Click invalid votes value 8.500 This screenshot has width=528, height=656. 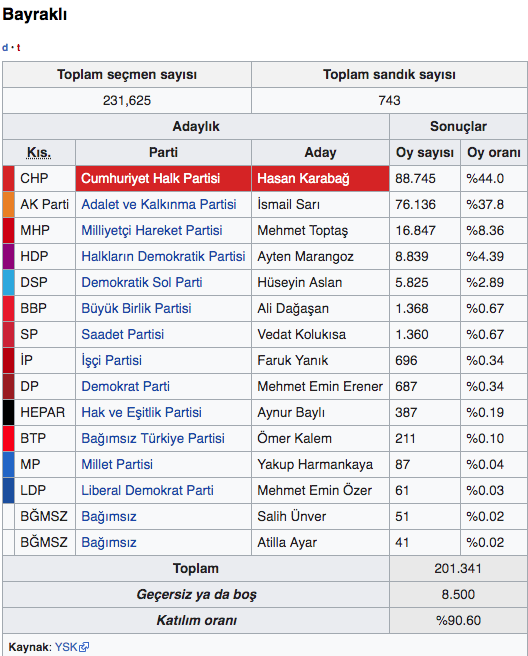[x=458, y=594]
